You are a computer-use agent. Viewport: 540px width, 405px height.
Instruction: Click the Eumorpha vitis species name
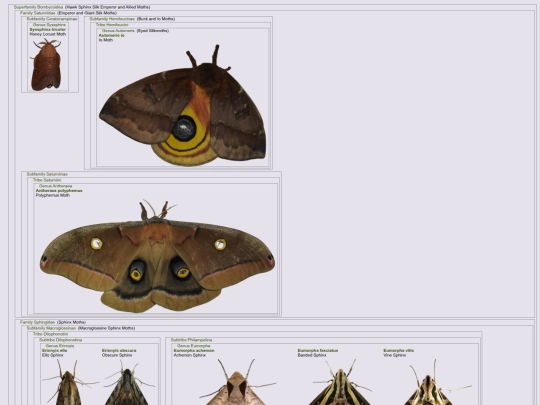point(398,350)
